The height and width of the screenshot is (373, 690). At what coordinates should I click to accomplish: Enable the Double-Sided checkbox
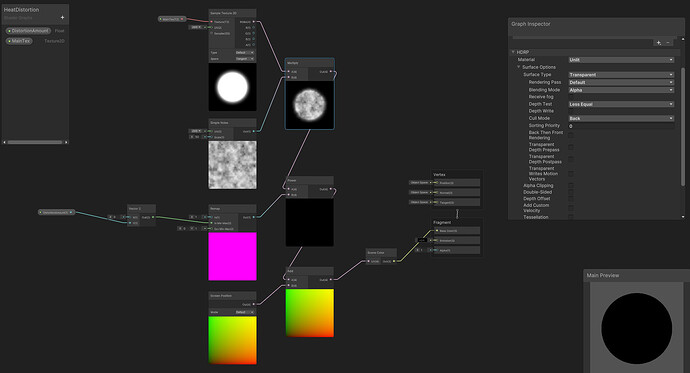point(571,192)
